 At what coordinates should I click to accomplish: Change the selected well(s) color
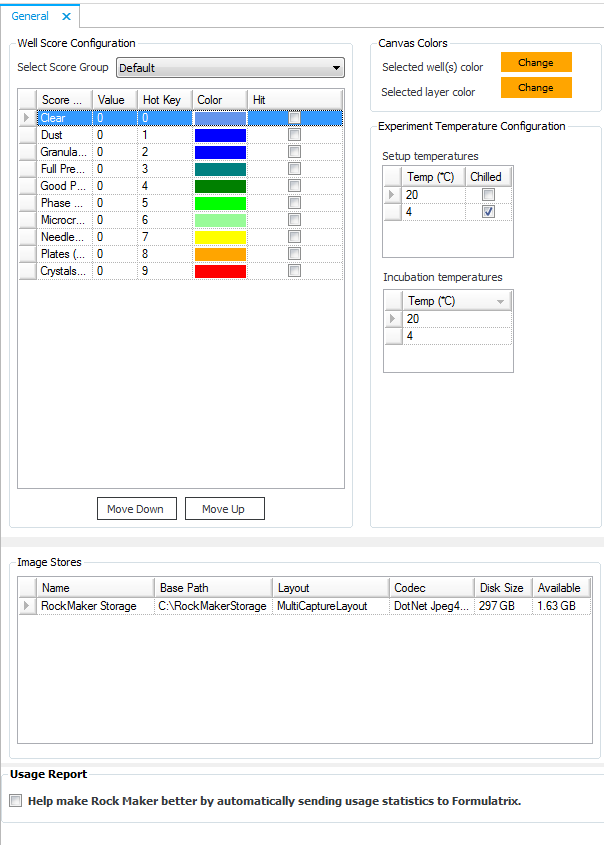535,62
